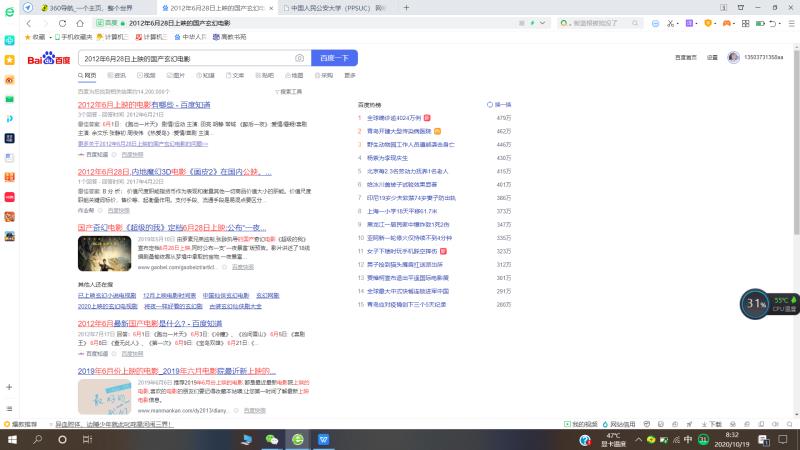This screenshot has width=800, height=450.
Task: Open result 2012年6月最新国产电影是什么
Action: tap(150, 323)
